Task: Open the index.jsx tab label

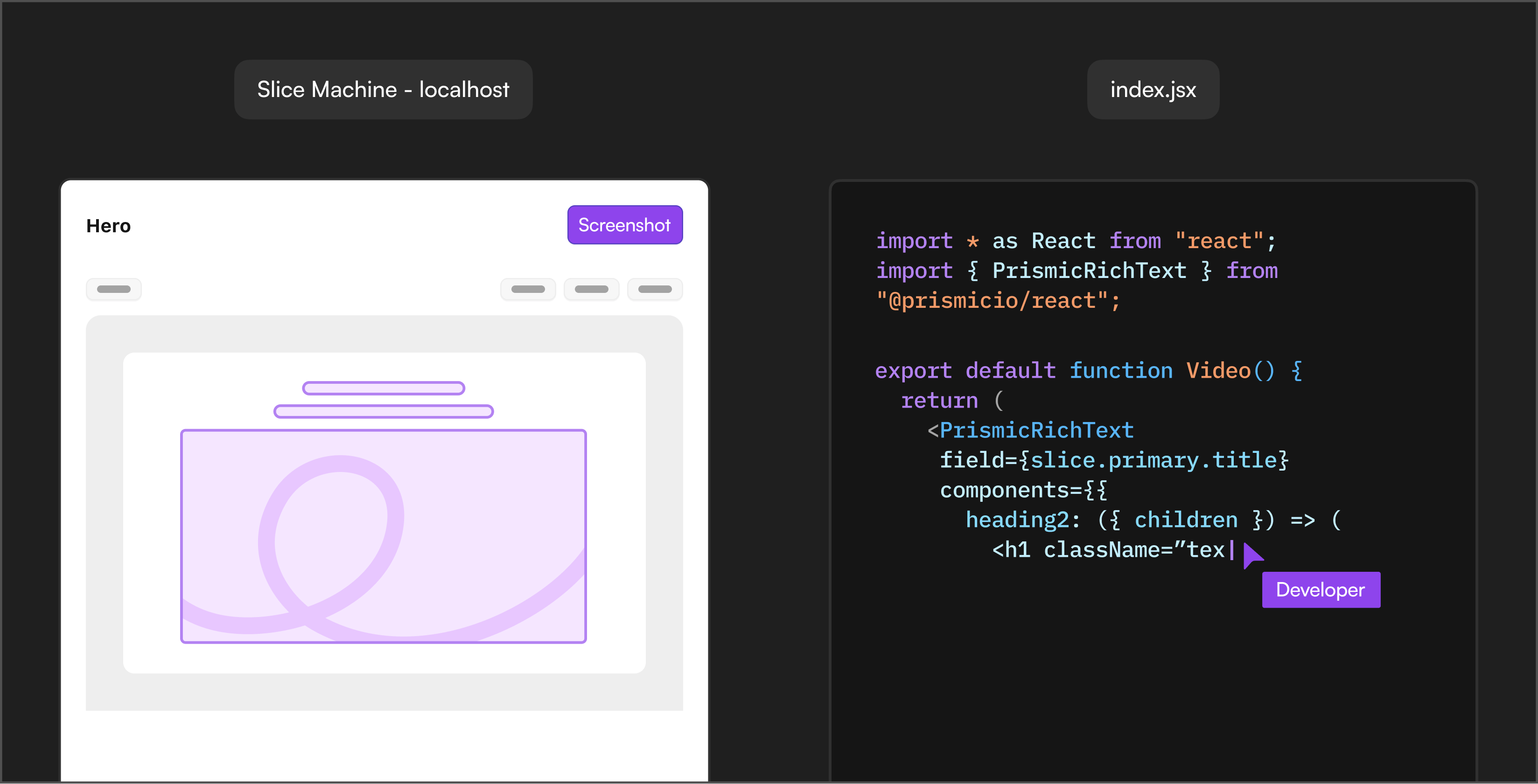Action: tap(1152, 90)
